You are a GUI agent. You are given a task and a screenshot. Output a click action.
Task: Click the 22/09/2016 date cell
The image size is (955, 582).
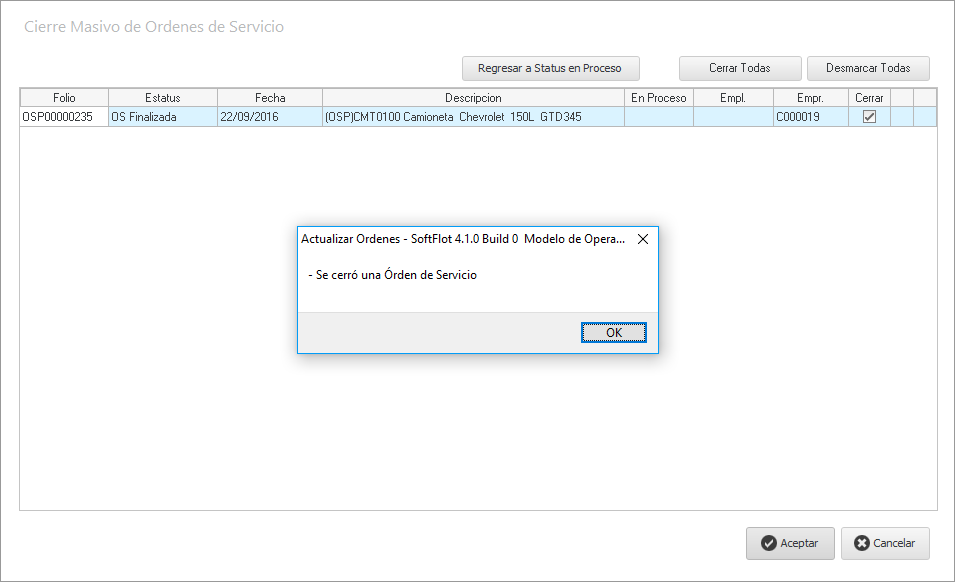tap(269, 117)
